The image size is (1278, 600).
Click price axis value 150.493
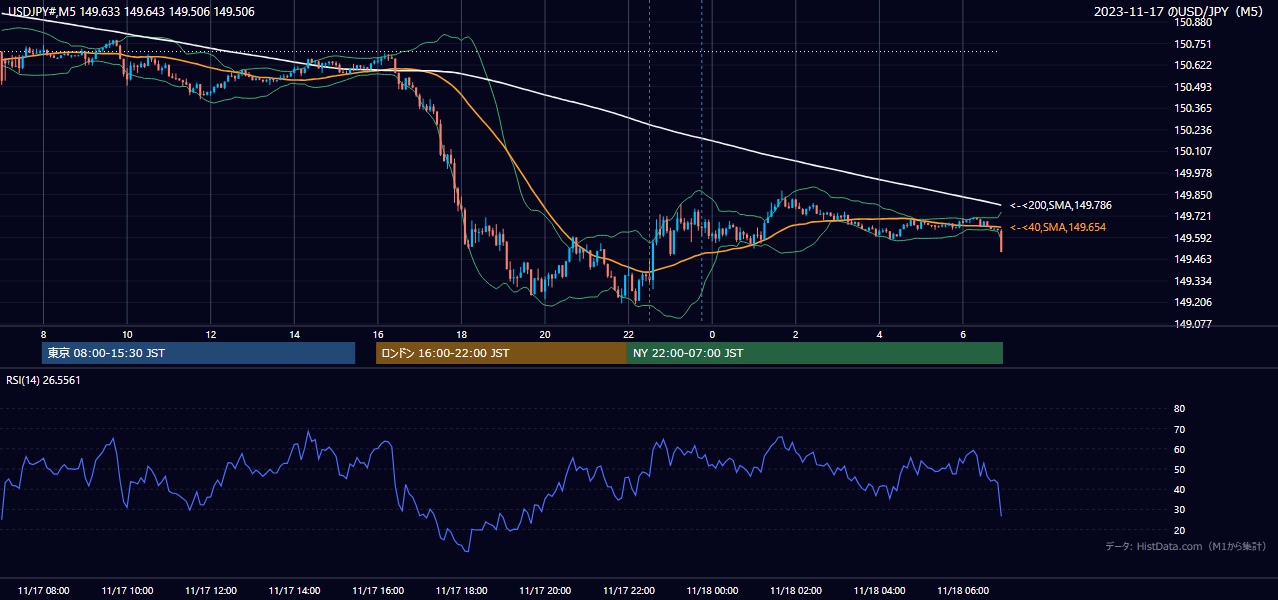click(1192, 87)
